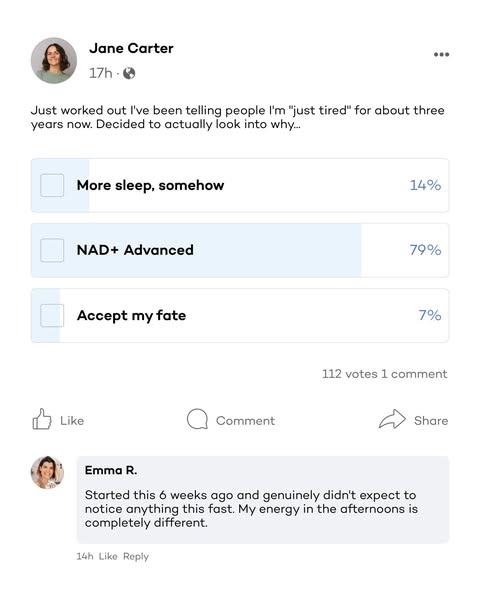This screenshot has height=600, width=480.
Task: Click the 7% result for Accept my fate
Action: [x=430, y=315]
